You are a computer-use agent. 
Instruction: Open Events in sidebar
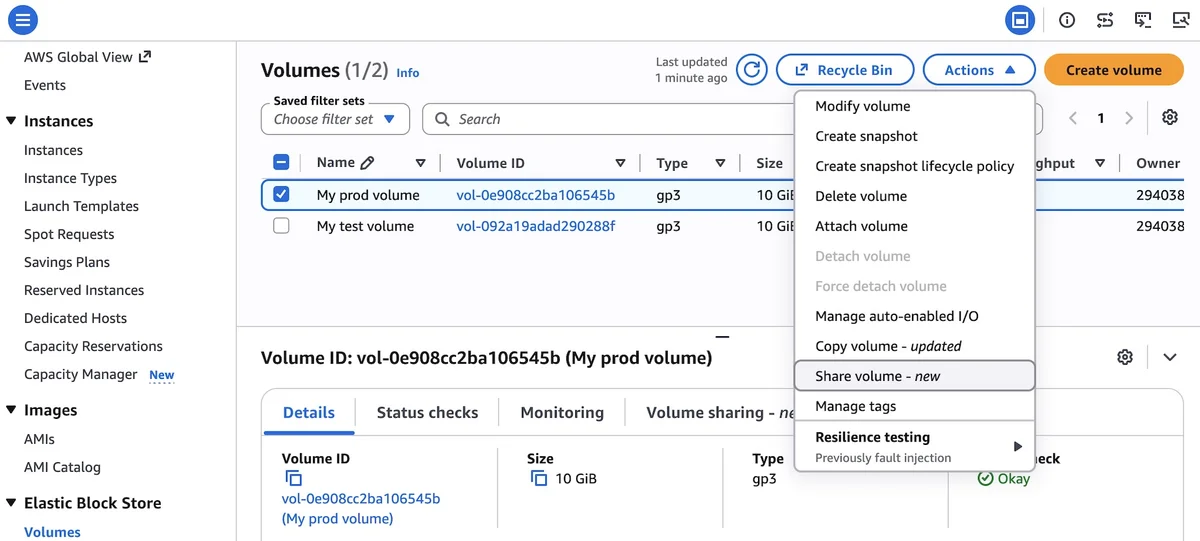click(45, 85)
